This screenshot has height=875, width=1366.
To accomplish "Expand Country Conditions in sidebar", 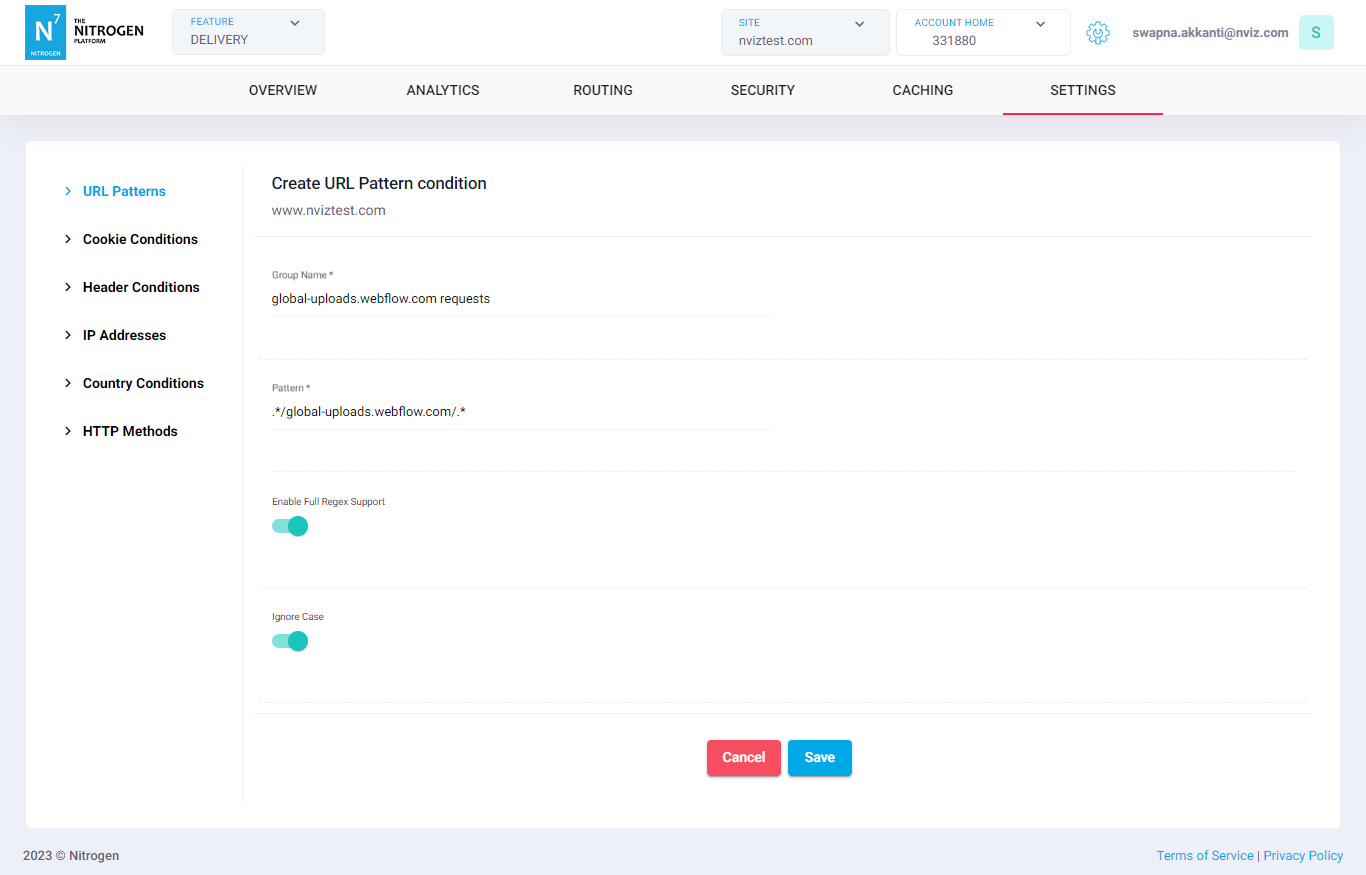I will pos(143,383).
